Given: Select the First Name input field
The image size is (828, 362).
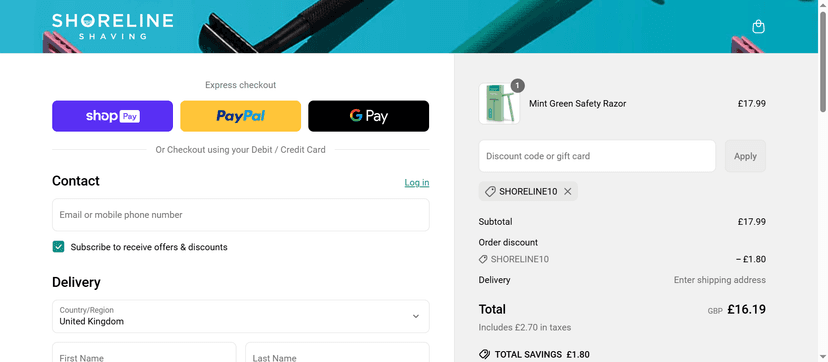Looking at the screenshot, I should 144,353.
